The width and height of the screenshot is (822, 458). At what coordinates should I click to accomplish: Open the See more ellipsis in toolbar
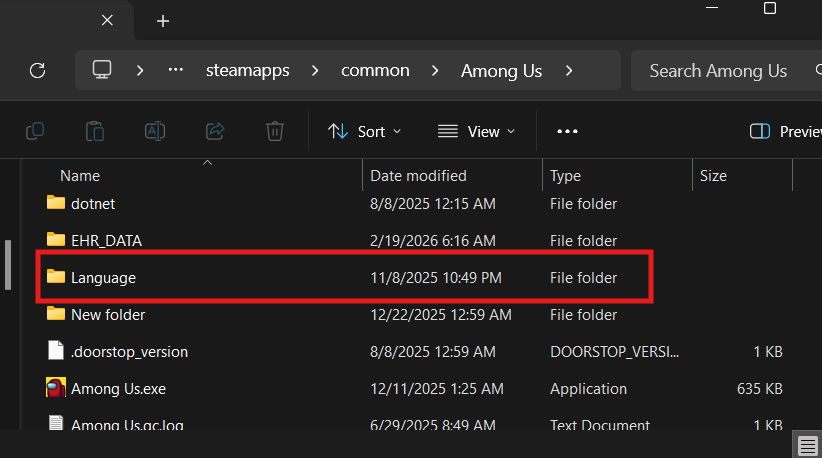[567, 132]
